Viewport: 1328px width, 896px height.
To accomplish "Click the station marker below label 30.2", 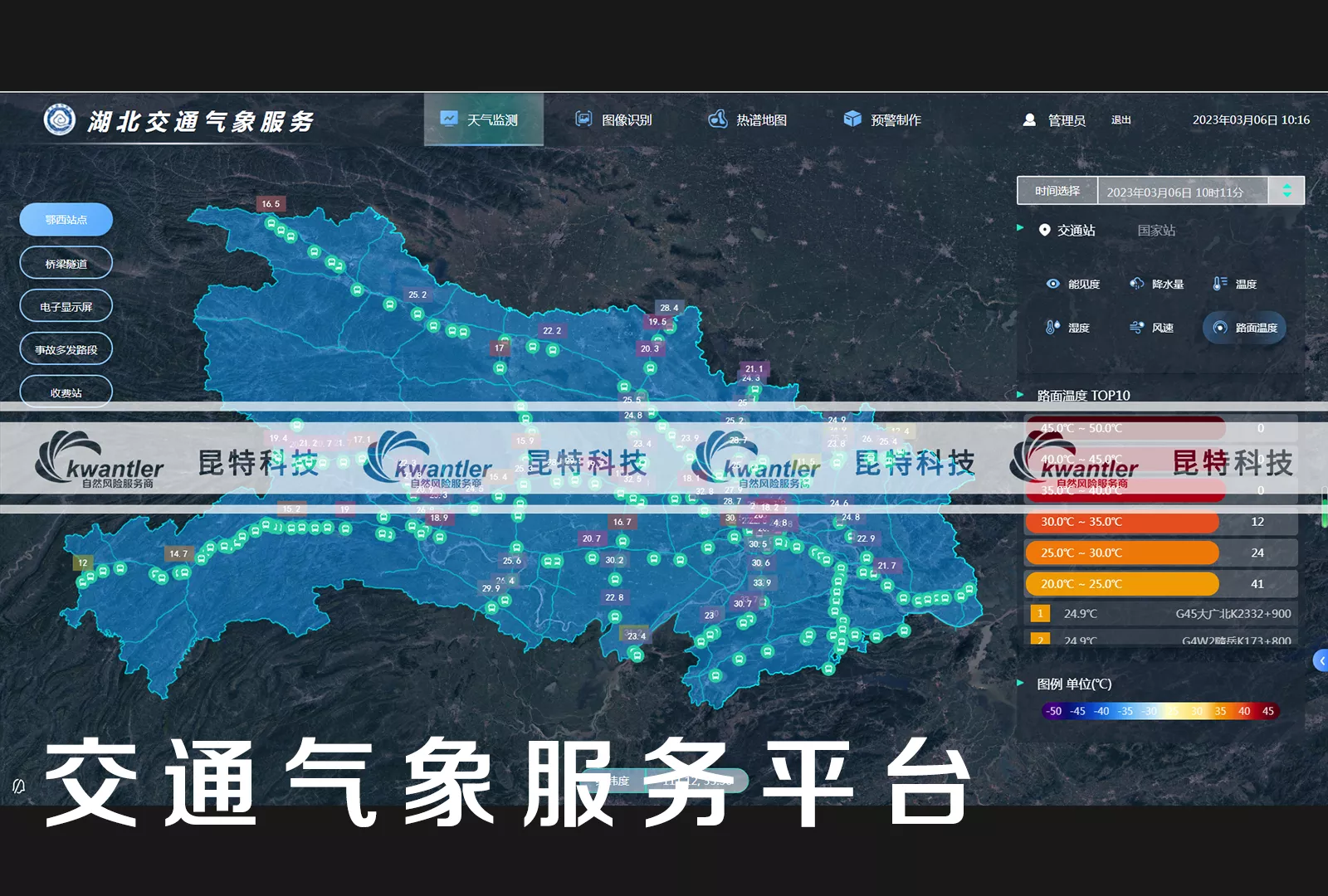I will click(614, 579).
